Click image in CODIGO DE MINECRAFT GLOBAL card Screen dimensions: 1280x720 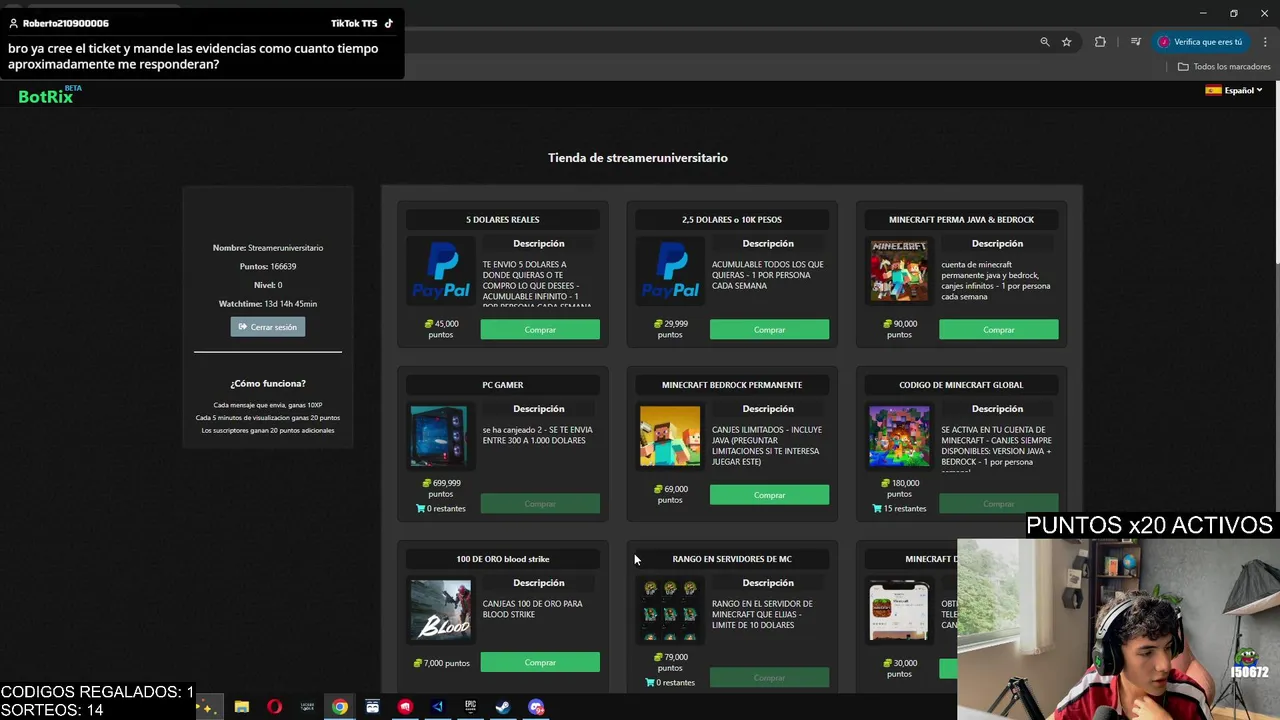899,436
